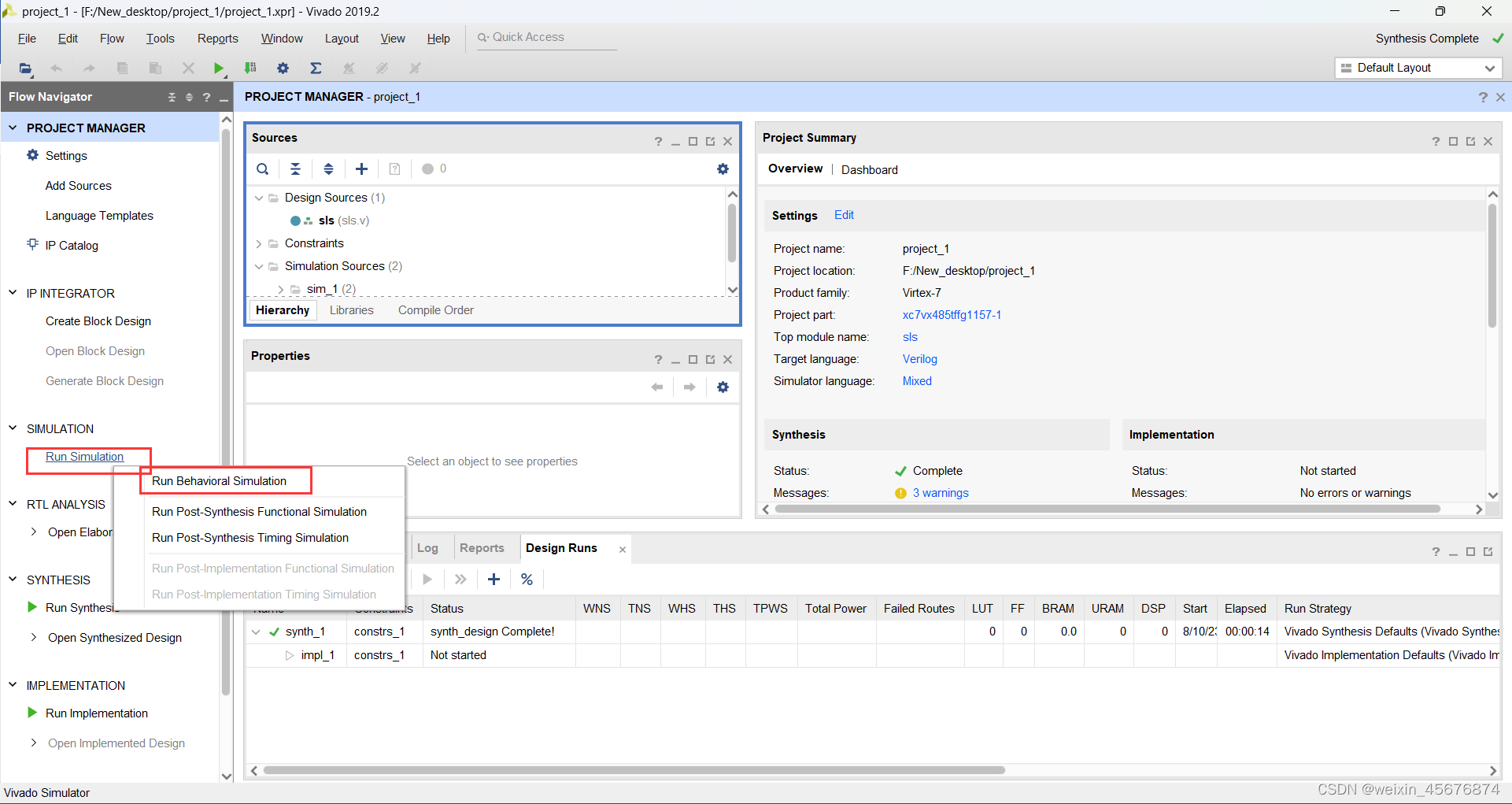1512x804 pixels.
Task: Click the Quick Access search field
Action: 547,38
